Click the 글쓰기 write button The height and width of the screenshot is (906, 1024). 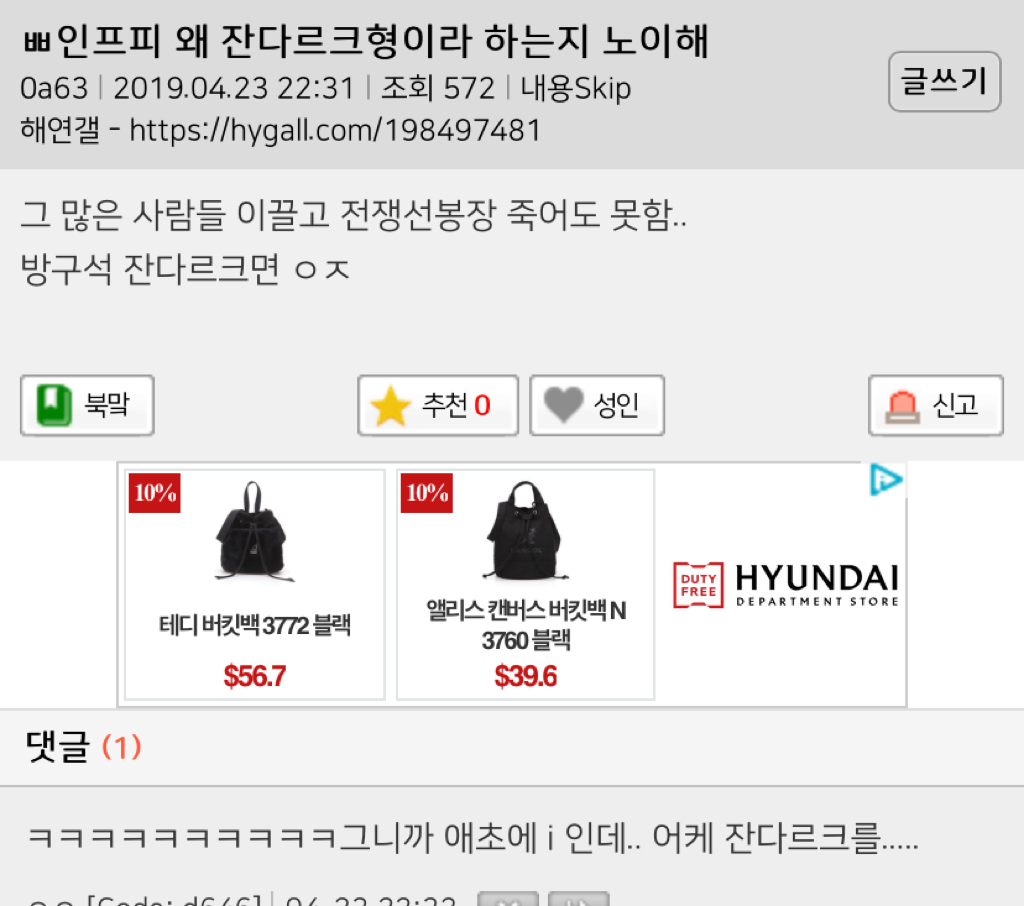click(944, 82)
